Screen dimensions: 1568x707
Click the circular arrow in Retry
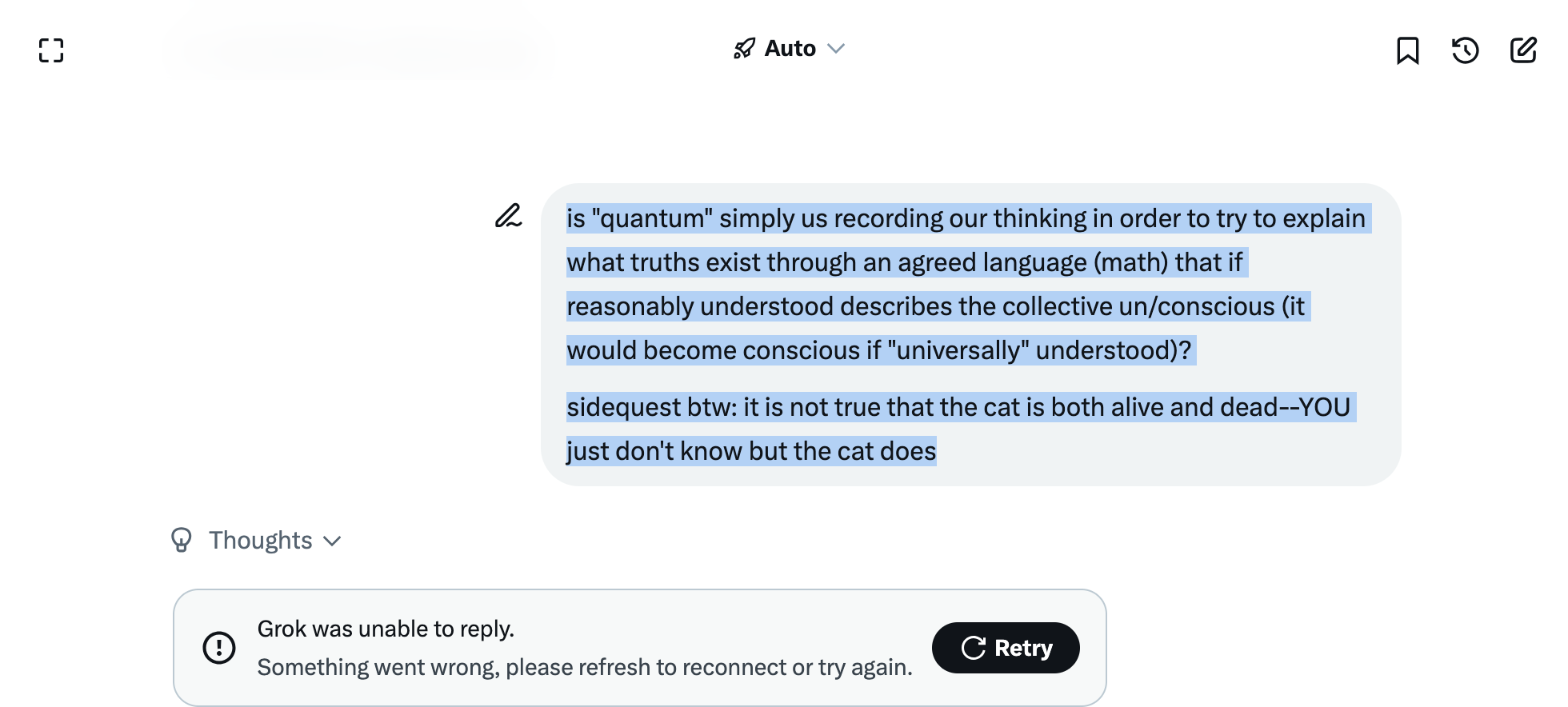tap(973, 648)
